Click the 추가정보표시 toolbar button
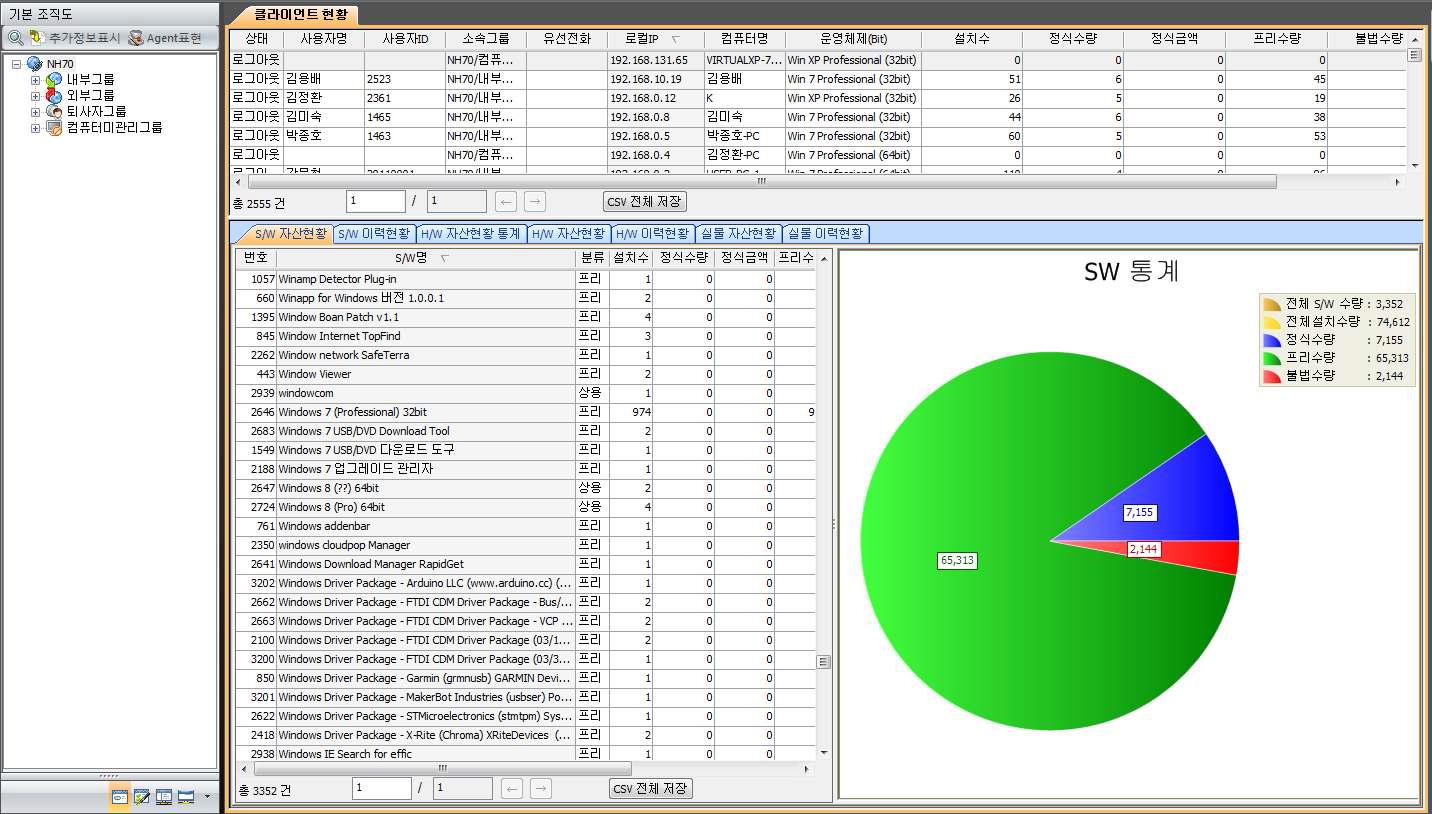Viewport: 1432px width, 814px height. (x=75, y=38)
